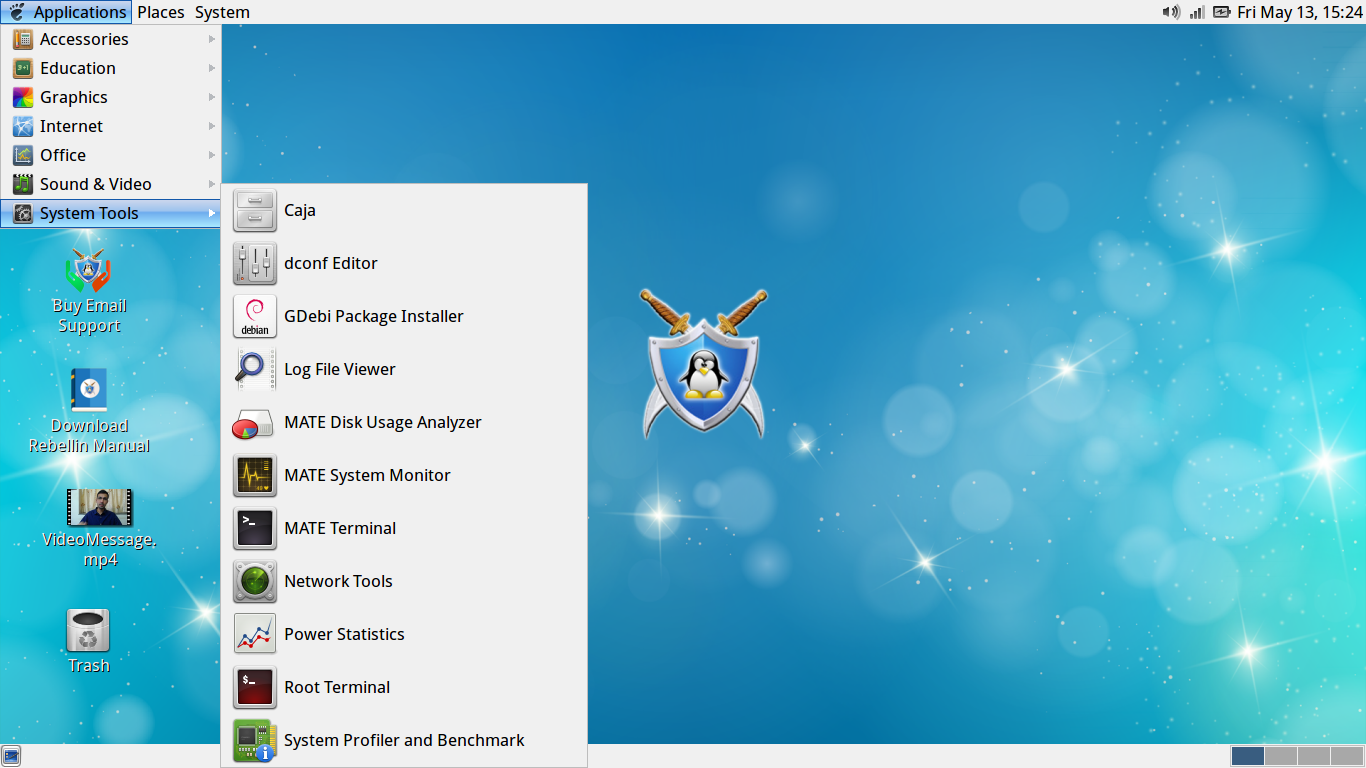The height and width of the screenshot is (768, 1366).
Task: Switch to the second workspace
Action: [1281, 756]
